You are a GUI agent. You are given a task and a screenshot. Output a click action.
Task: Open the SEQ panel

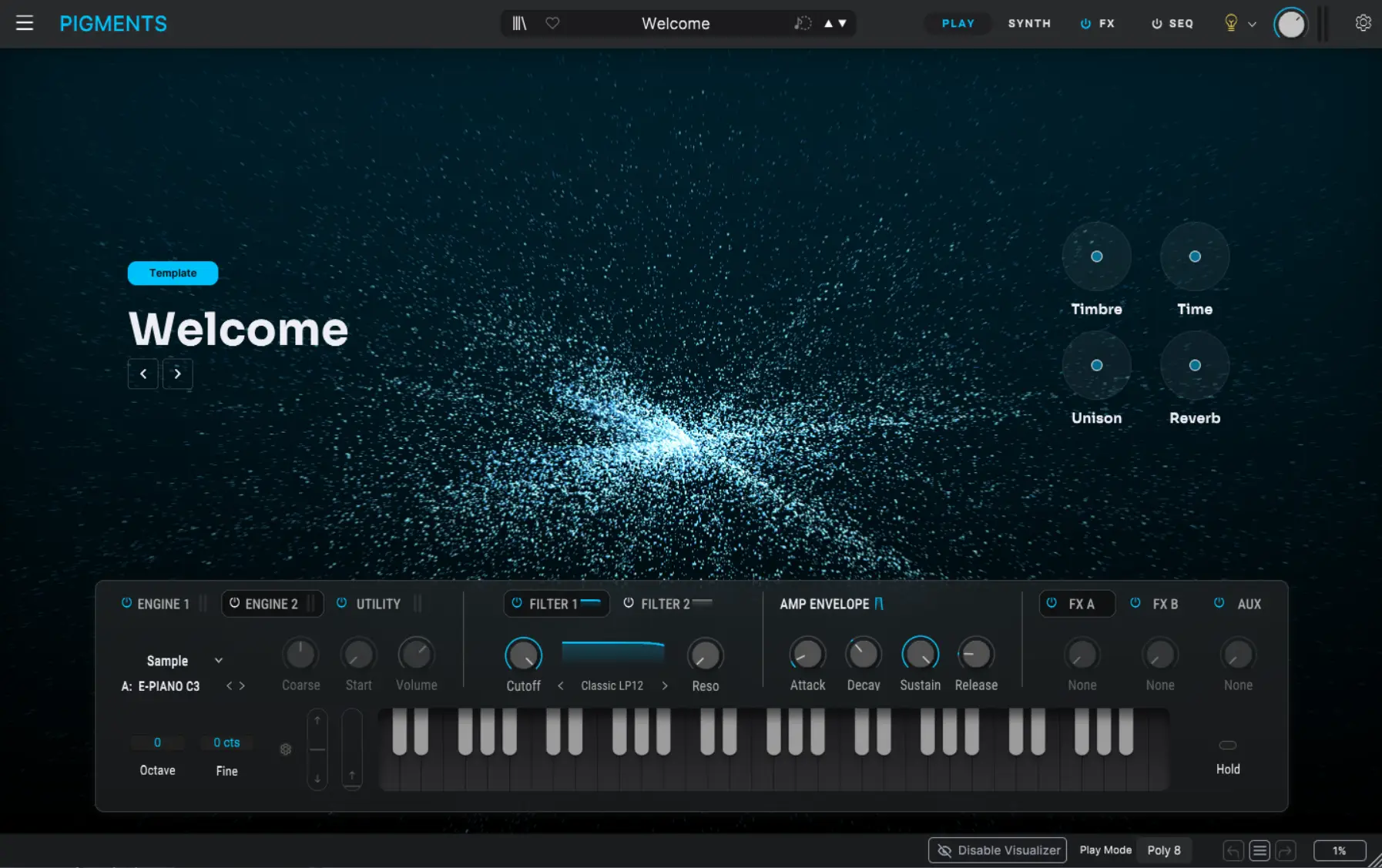point(1180,23)
